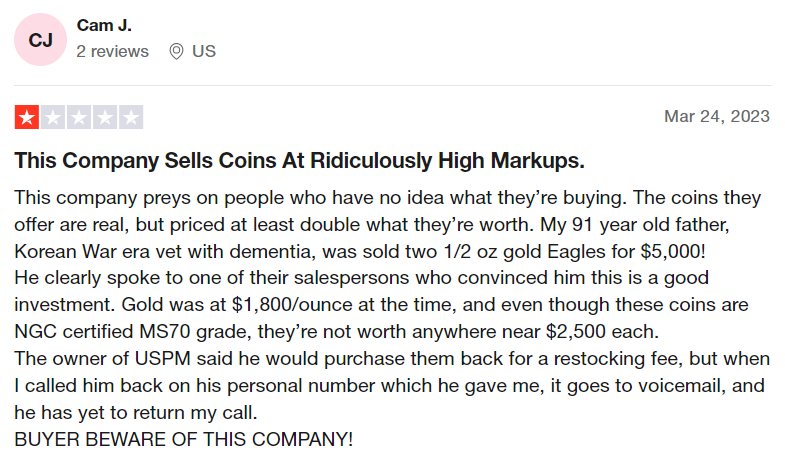Image resolution: width=785 pixels, height=459 pixels.
Task: Click the 'US' country label
Action: pyautogui.click(x=204, y=51)
